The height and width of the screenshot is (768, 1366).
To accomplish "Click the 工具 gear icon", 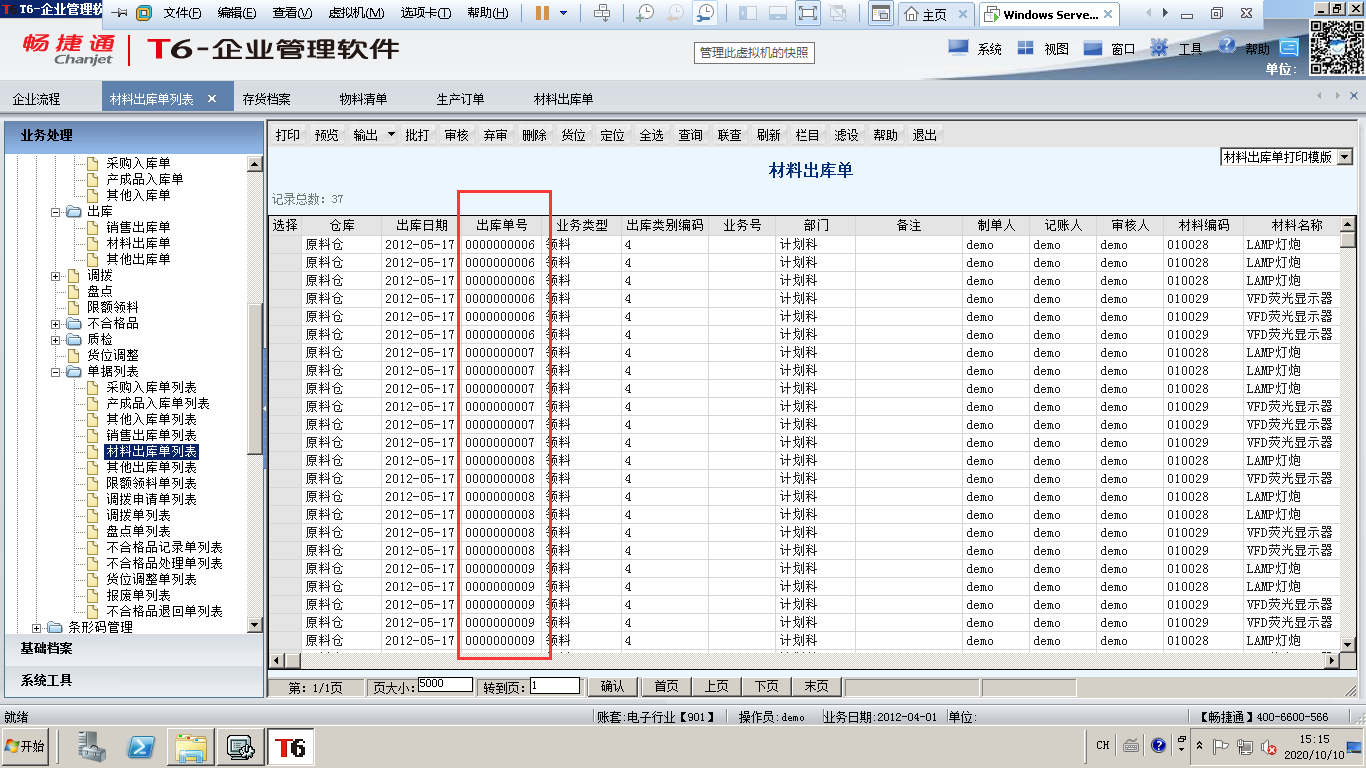I will 1159,47.
